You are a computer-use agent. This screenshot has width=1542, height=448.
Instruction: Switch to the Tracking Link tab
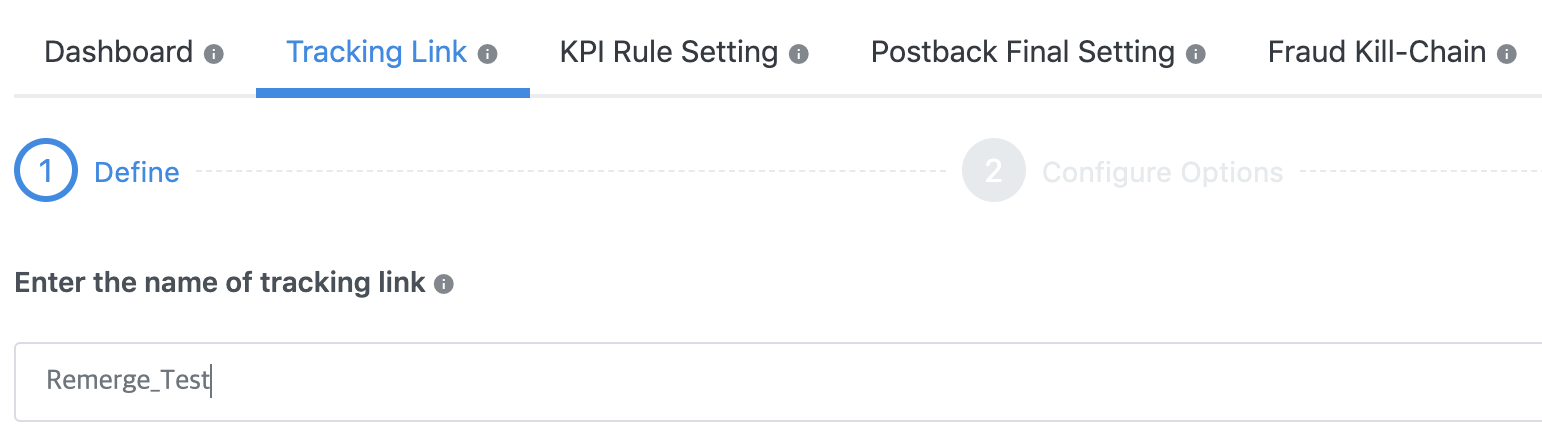tap(377, 52)
